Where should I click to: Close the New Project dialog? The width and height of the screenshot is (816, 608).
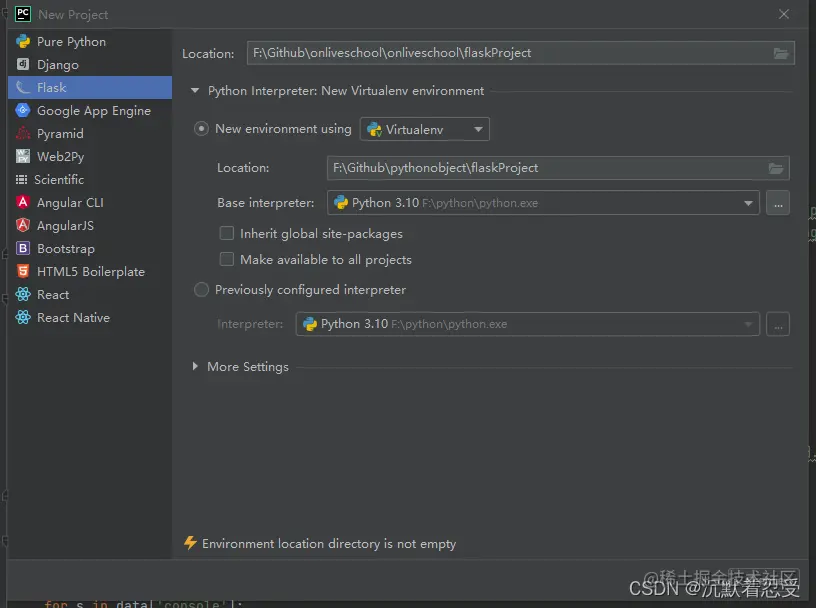click(x=784, y=14)
